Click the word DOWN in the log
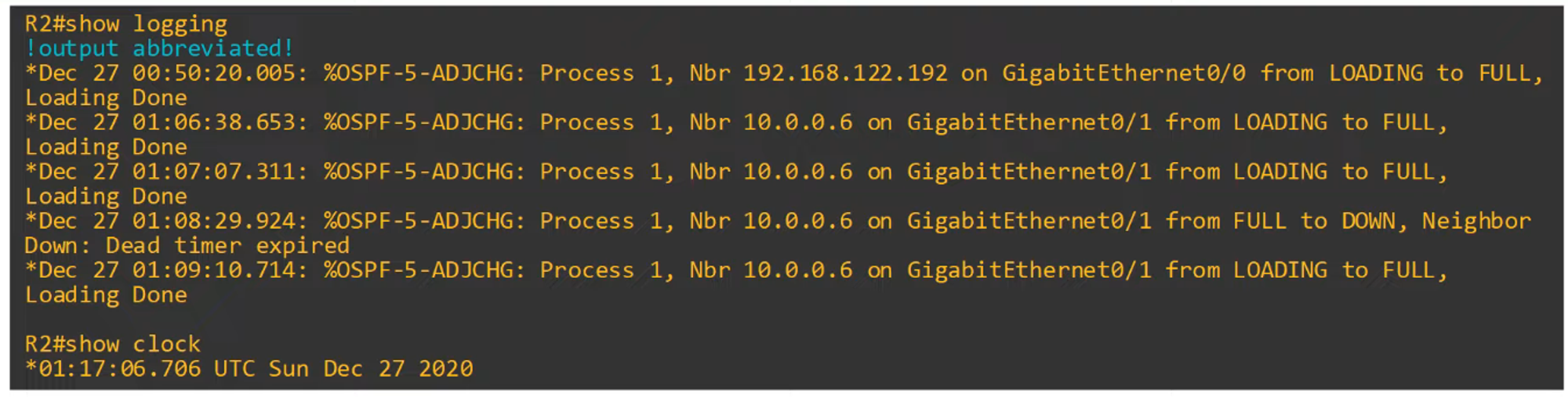The width and height of the screenshot is (1568, 397). [1368, 222]
